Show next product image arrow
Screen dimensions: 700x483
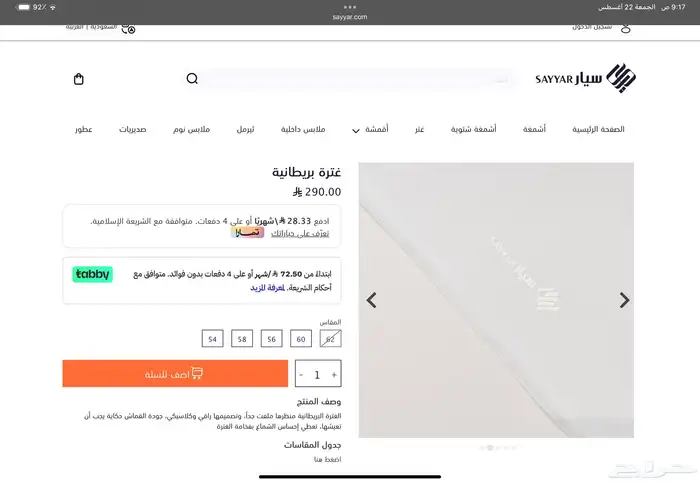tap(624, 300)
